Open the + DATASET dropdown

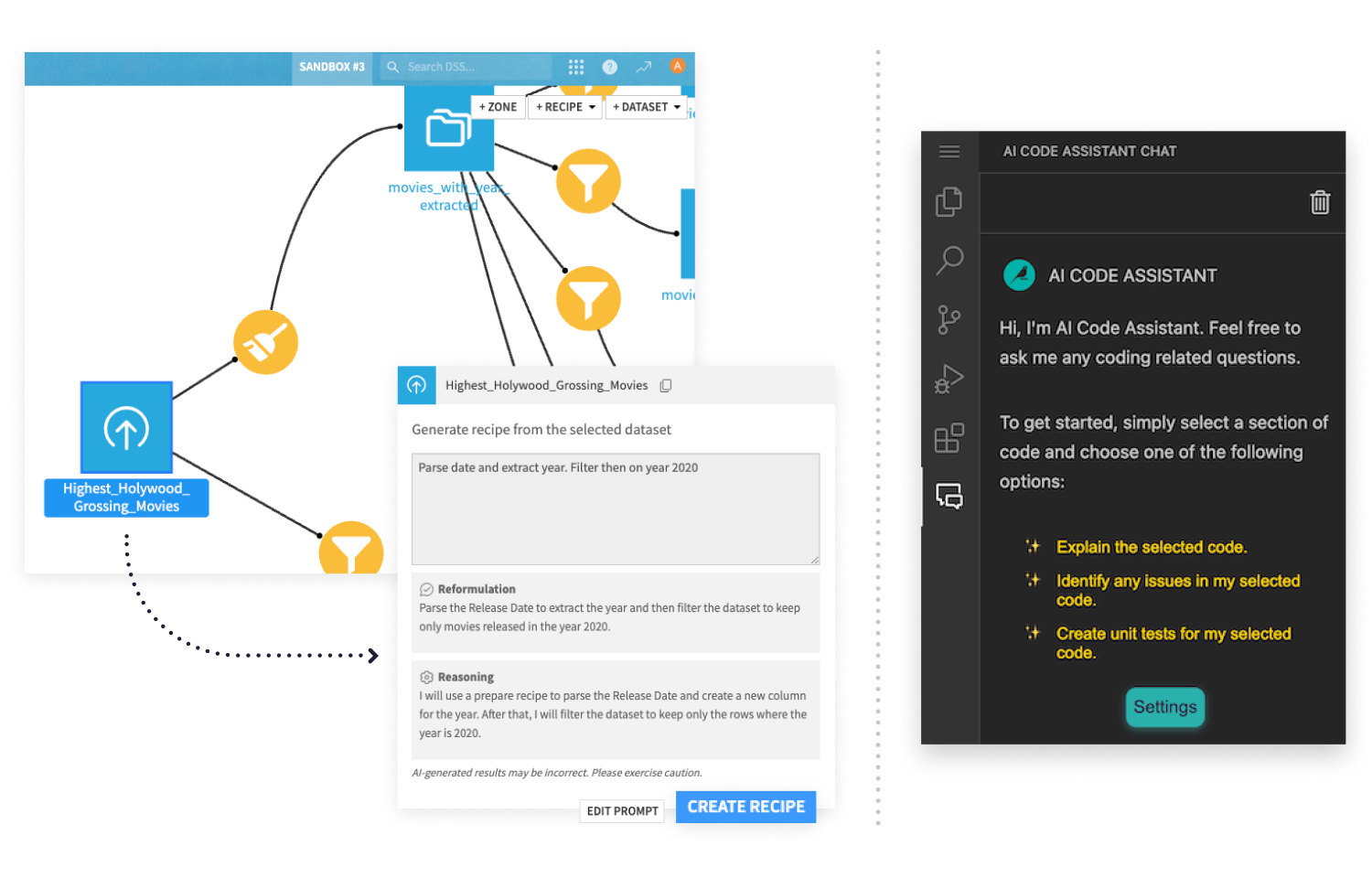point(646,107)
